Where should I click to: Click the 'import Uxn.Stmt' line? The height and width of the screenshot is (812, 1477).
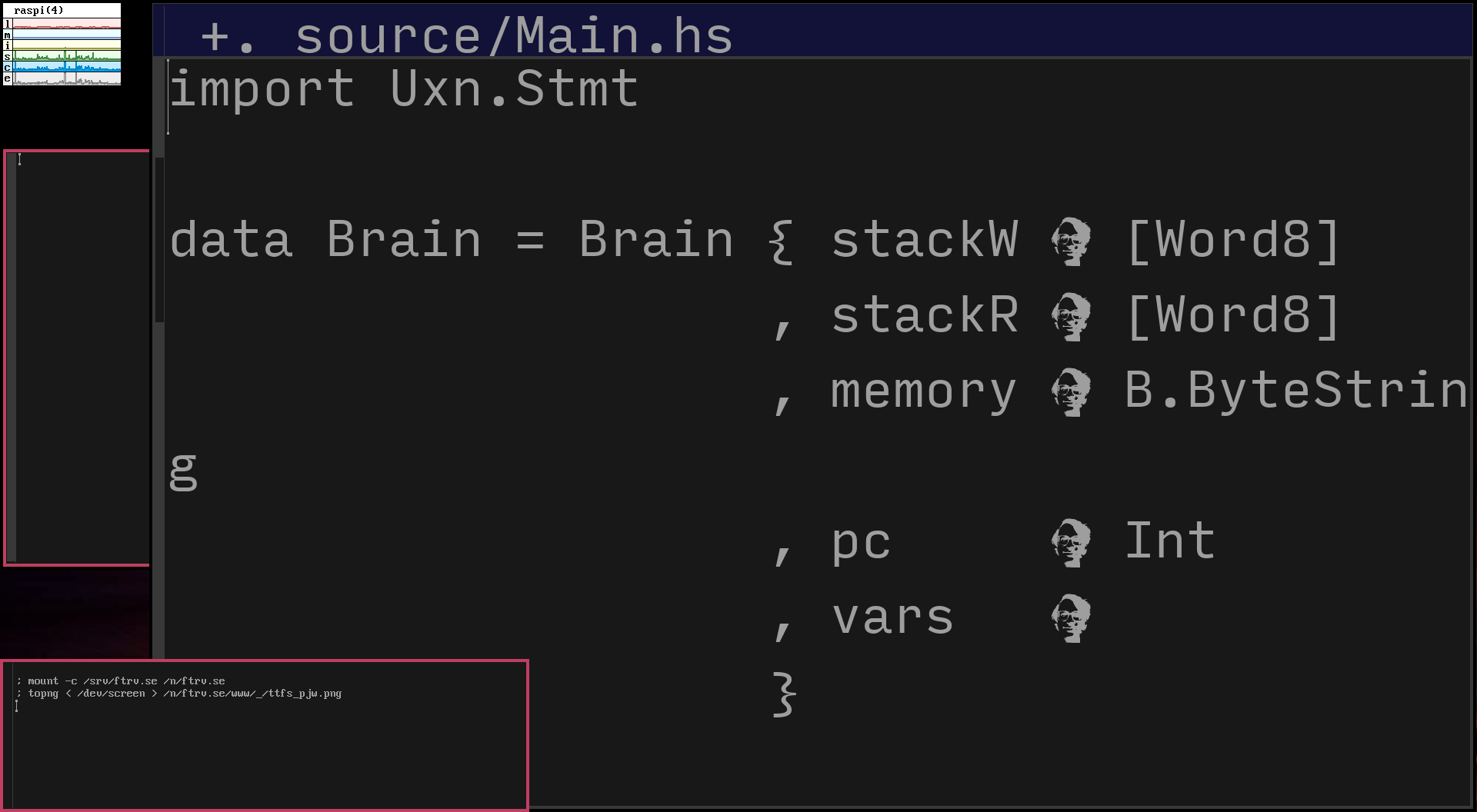pyautogui.click(x=404, y=89)
